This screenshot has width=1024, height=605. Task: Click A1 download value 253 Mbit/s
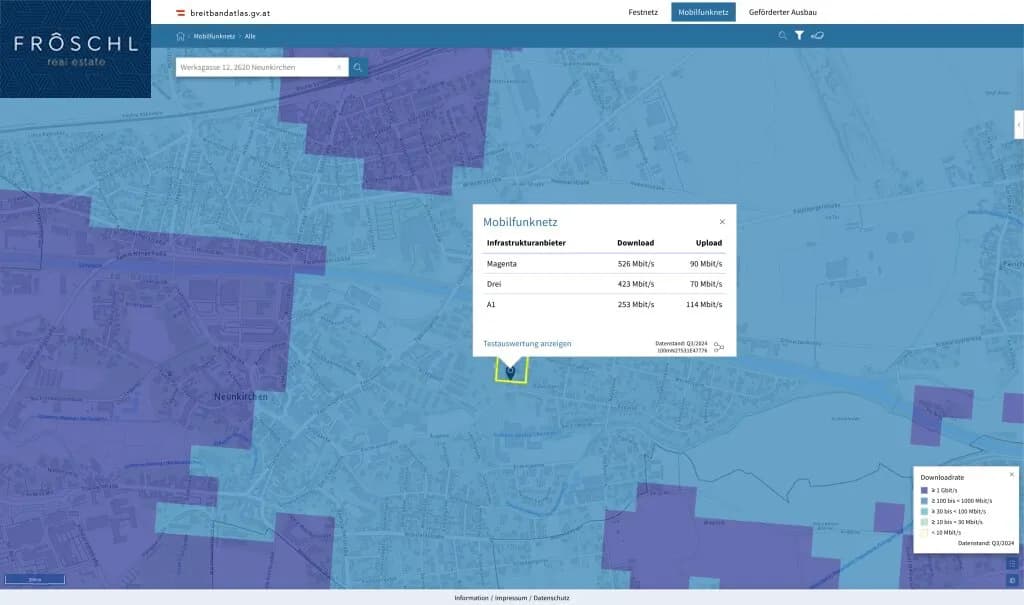(x=635, y=304)
